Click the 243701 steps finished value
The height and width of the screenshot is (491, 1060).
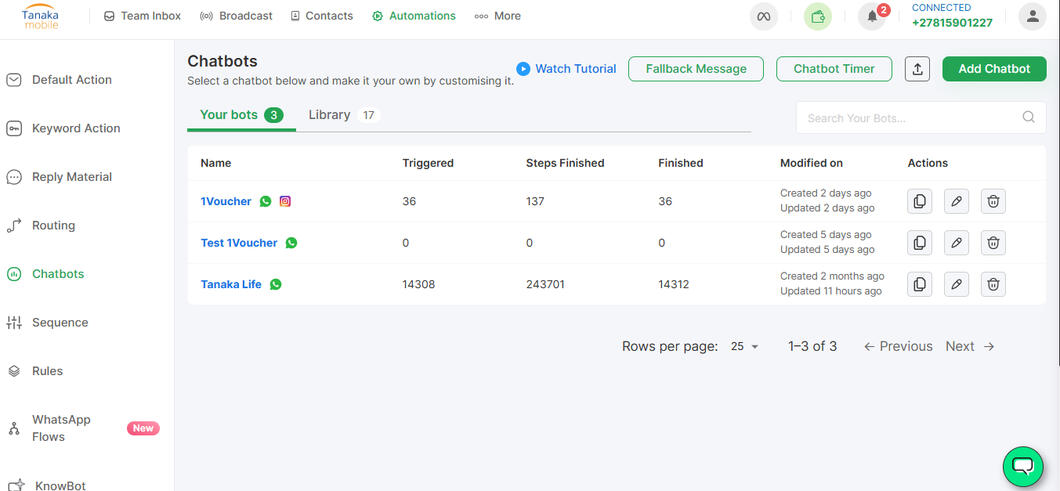coord(546,285)
